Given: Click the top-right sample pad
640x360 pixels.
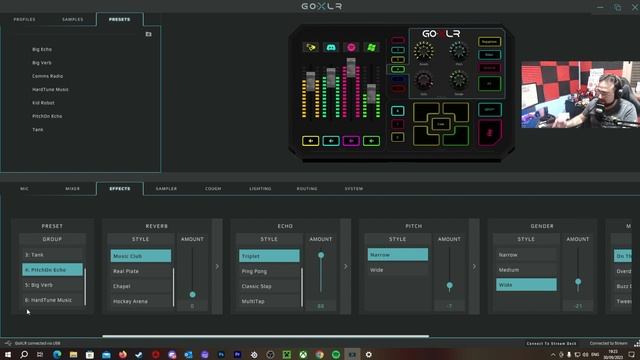Looking at the screenshot, I should tap(457, 111).
